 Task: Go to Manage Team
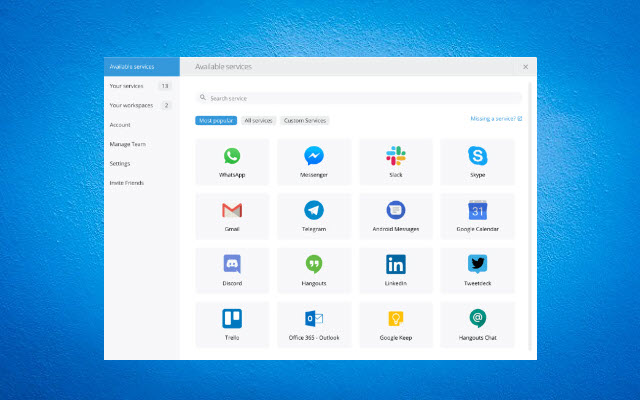click(142, 144)
